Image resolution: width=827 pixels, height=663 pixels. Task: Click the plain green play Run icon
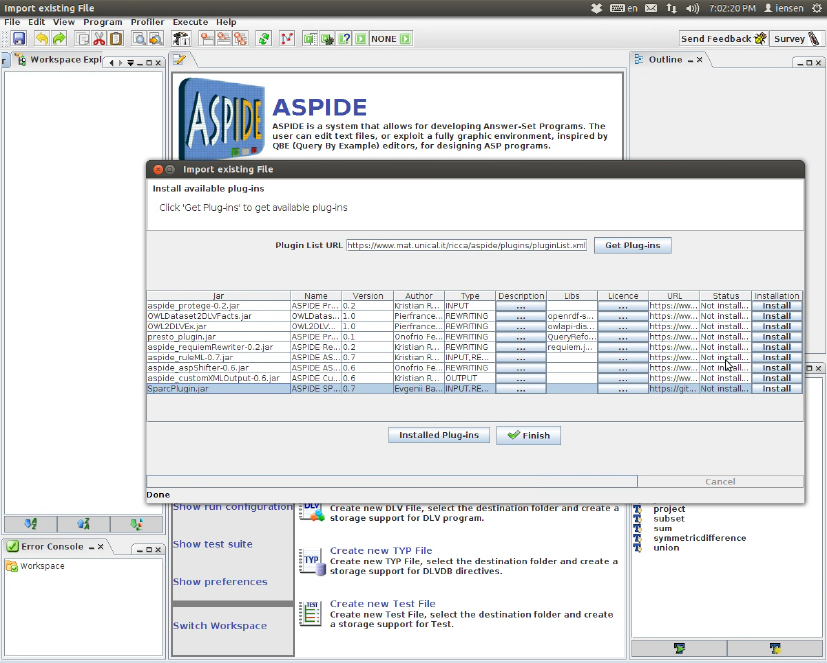361,39
